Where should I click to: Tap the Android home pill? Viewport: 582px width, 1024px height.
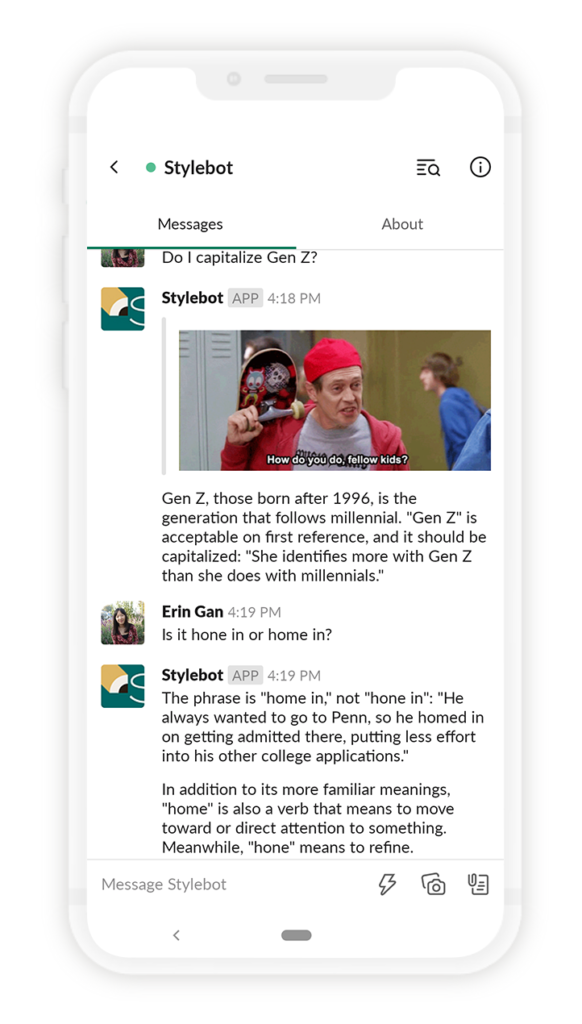(297, 935)
